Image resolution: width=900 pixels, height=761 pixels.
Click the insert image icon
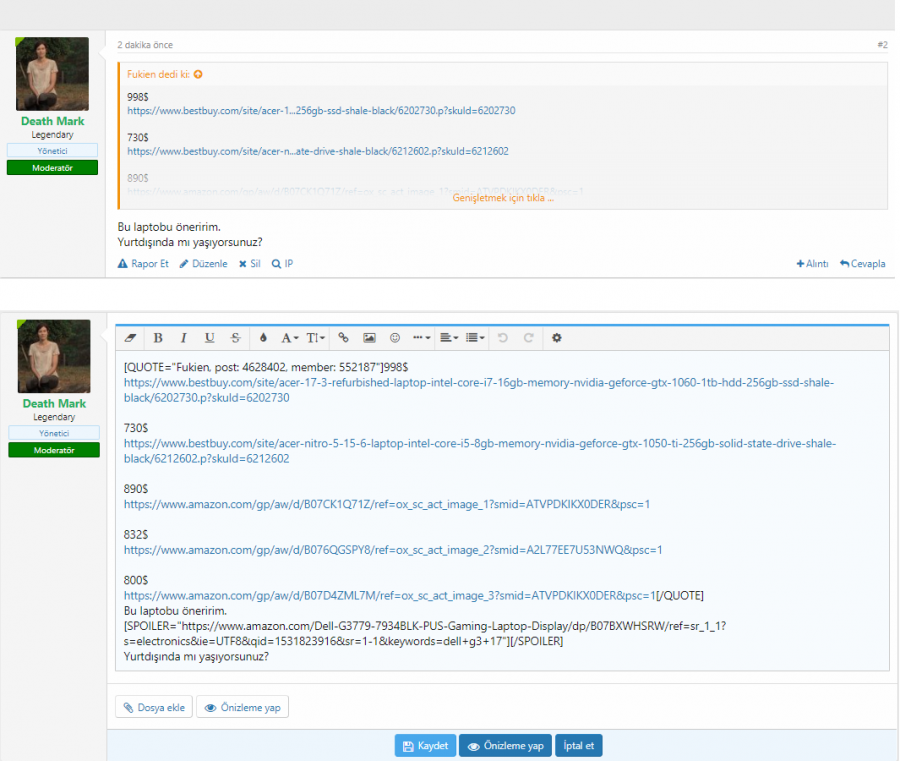coord(369,338)
